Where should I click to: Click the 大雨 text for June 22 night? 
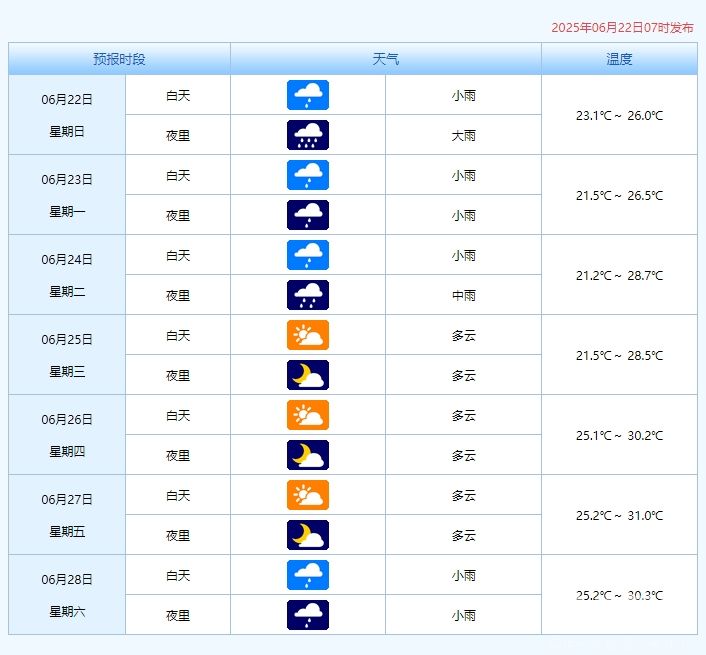pos(464,136)
